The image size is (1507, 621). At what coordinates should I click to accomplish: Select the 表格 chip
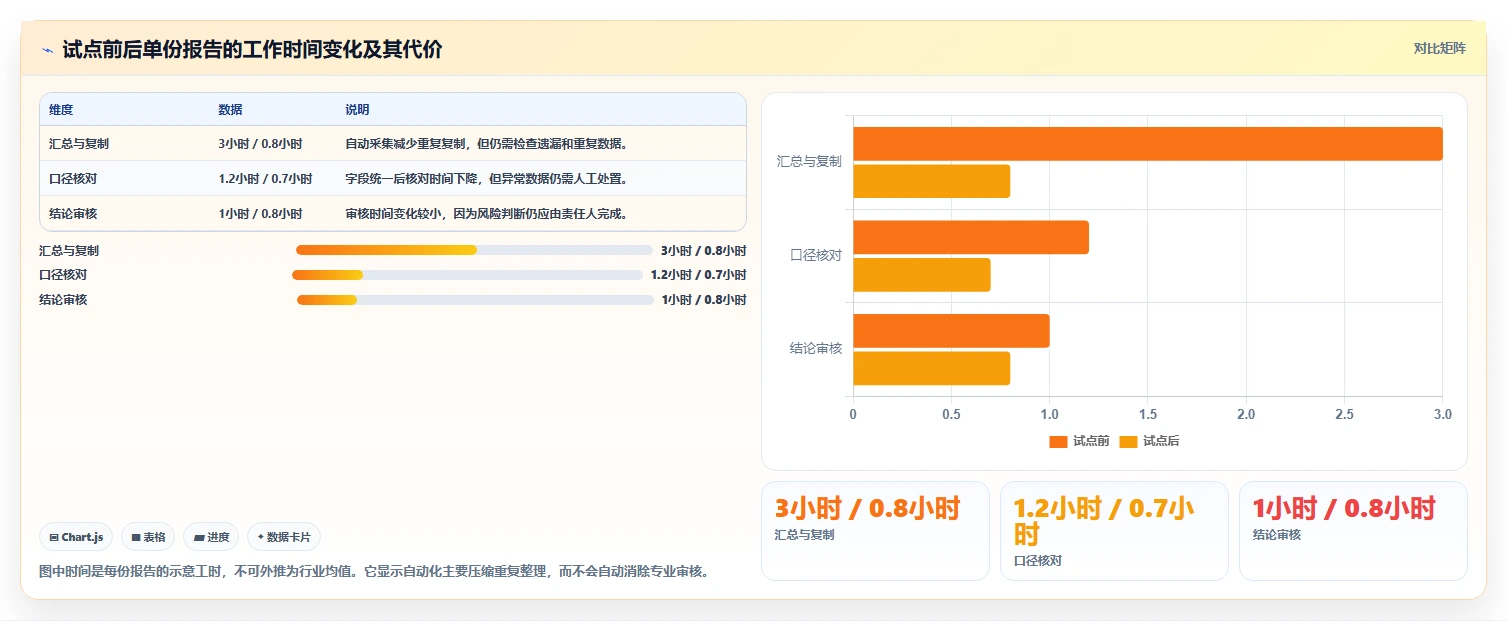[148, 537]
